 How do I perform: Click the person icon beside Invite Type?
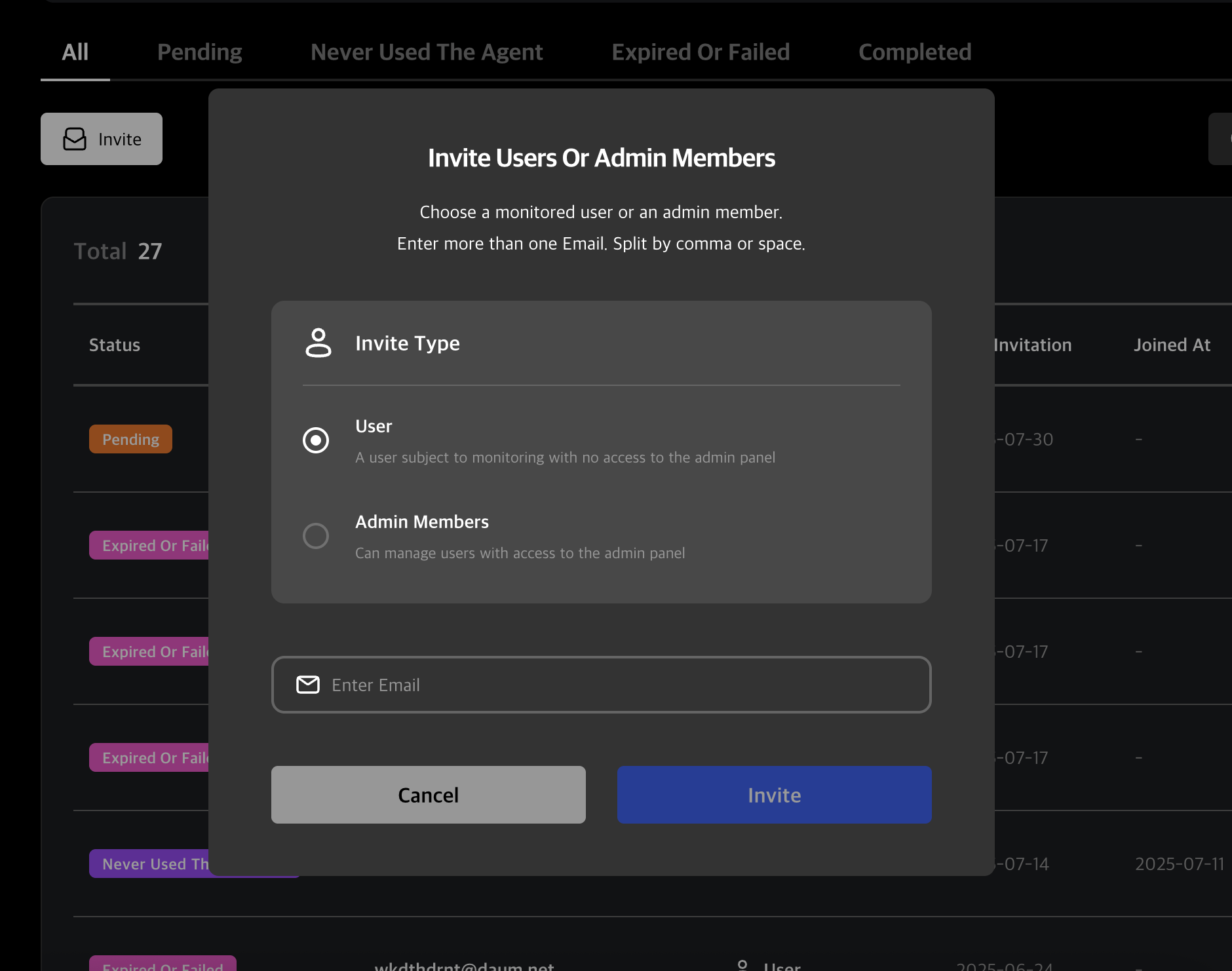[318, 343]
